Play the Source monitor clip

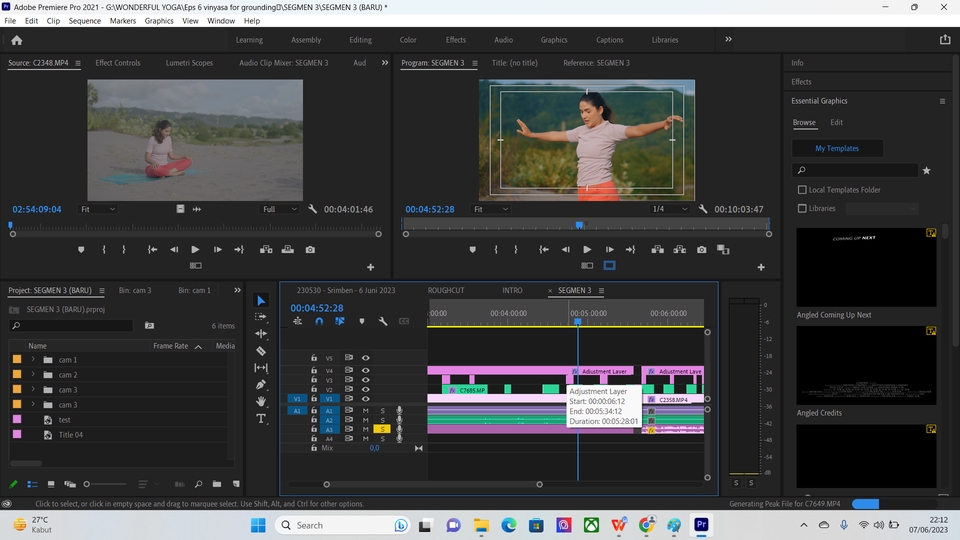coord(195,250)
